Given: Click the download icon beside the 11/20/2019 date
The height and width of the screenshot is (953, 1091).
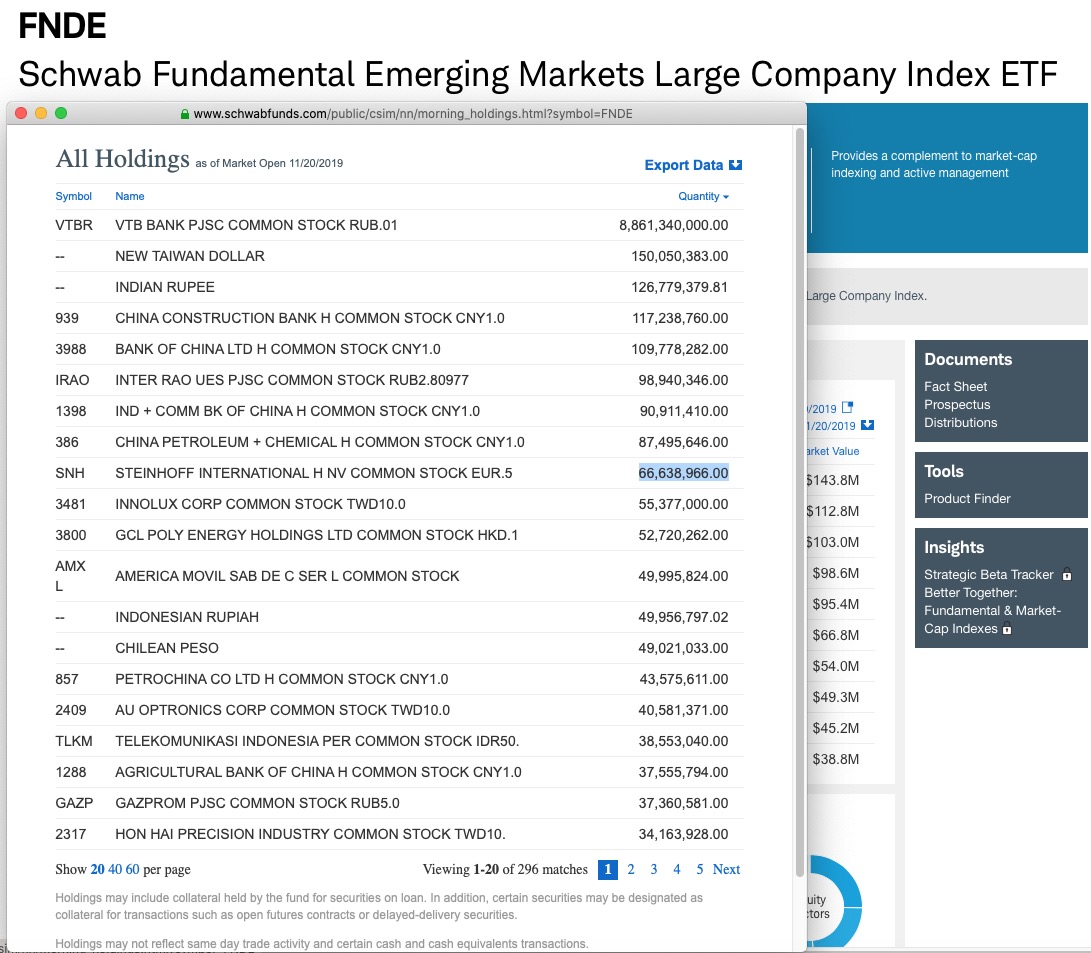Looking at the screenshot, I should (x=868, y=425).
